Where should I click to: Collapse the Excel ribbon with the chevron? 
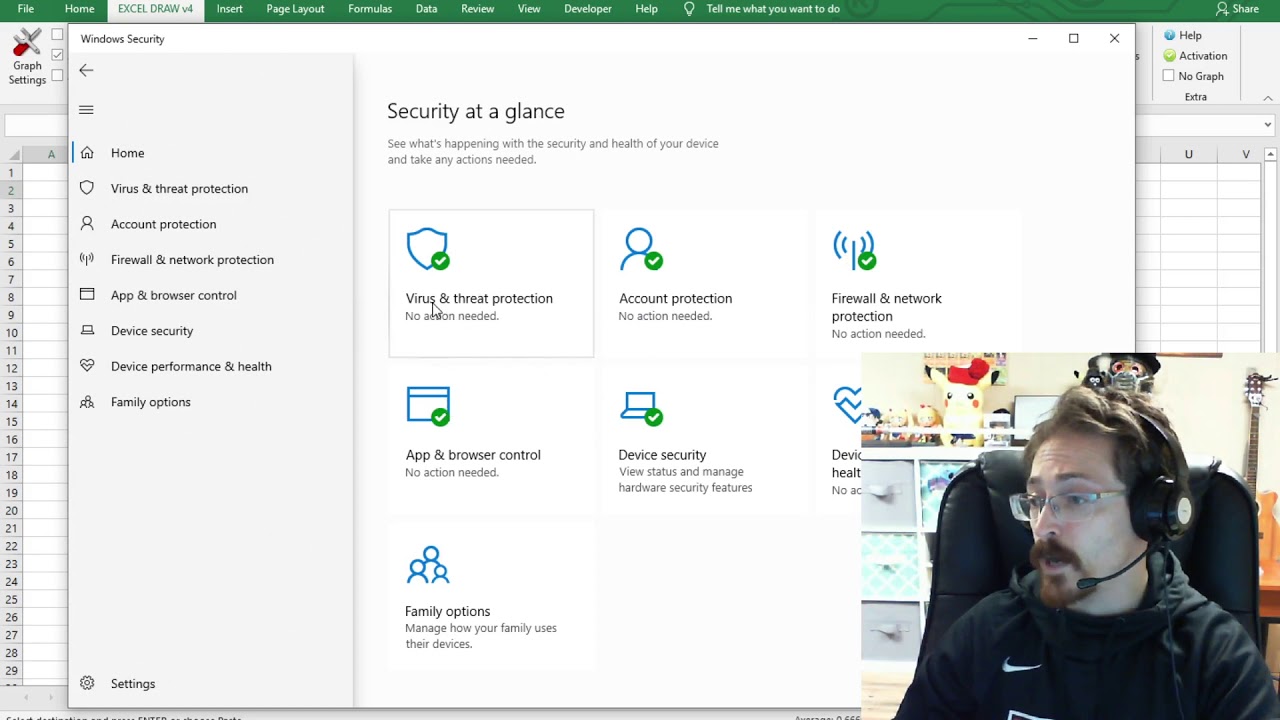[x=1268, y=97]
